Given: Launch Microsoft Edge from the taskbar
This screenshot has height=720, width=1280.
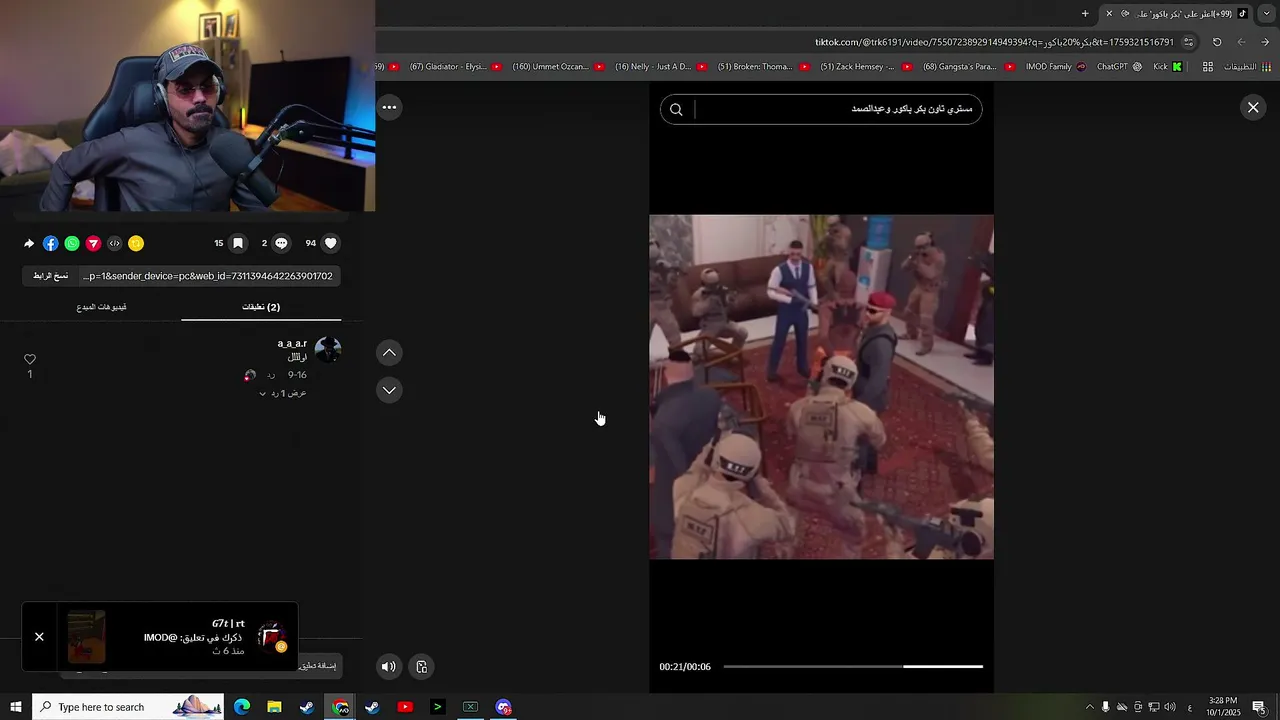Looking at the screenshot, I should (x=242, y=707).
